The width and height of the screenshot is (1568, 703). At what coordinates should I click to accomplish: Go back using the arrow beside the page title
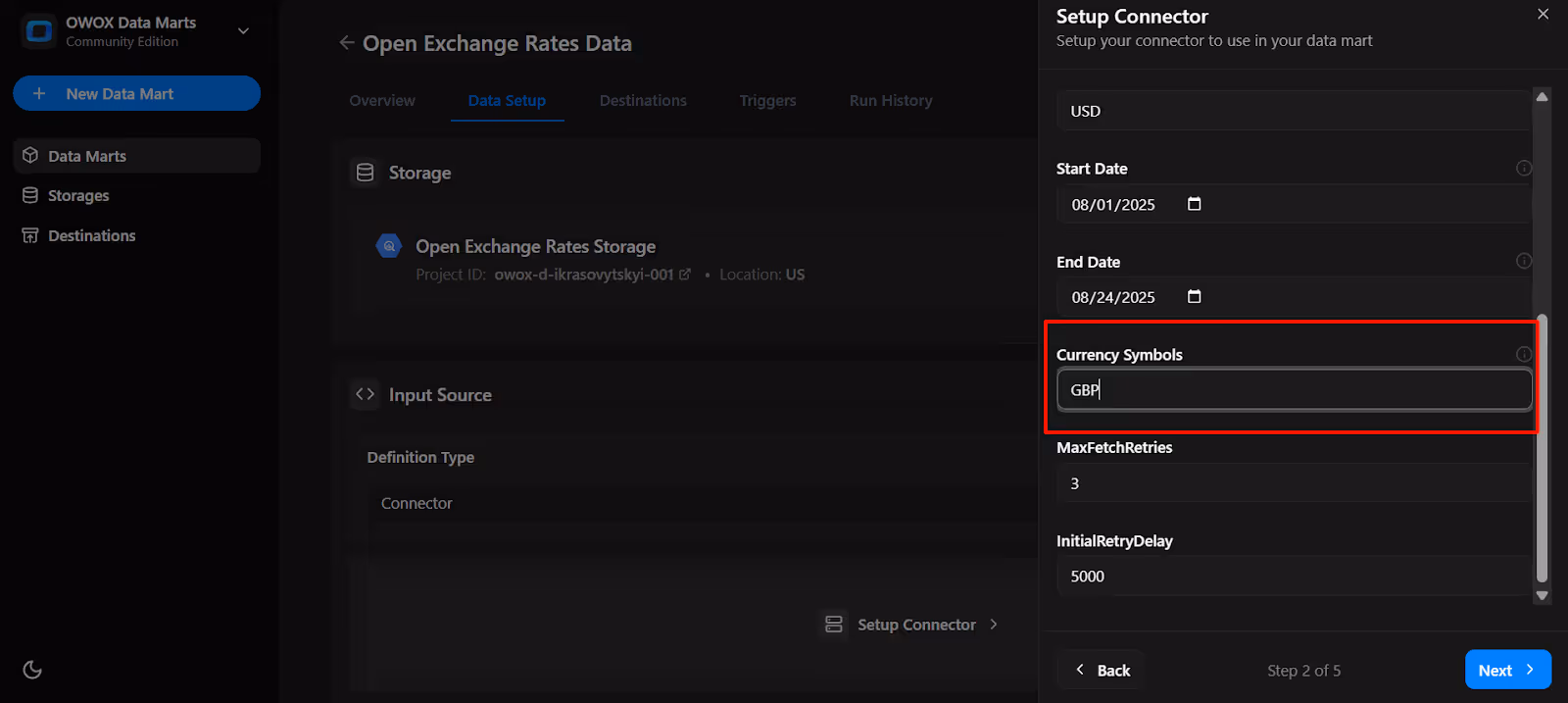coord(347,42)
